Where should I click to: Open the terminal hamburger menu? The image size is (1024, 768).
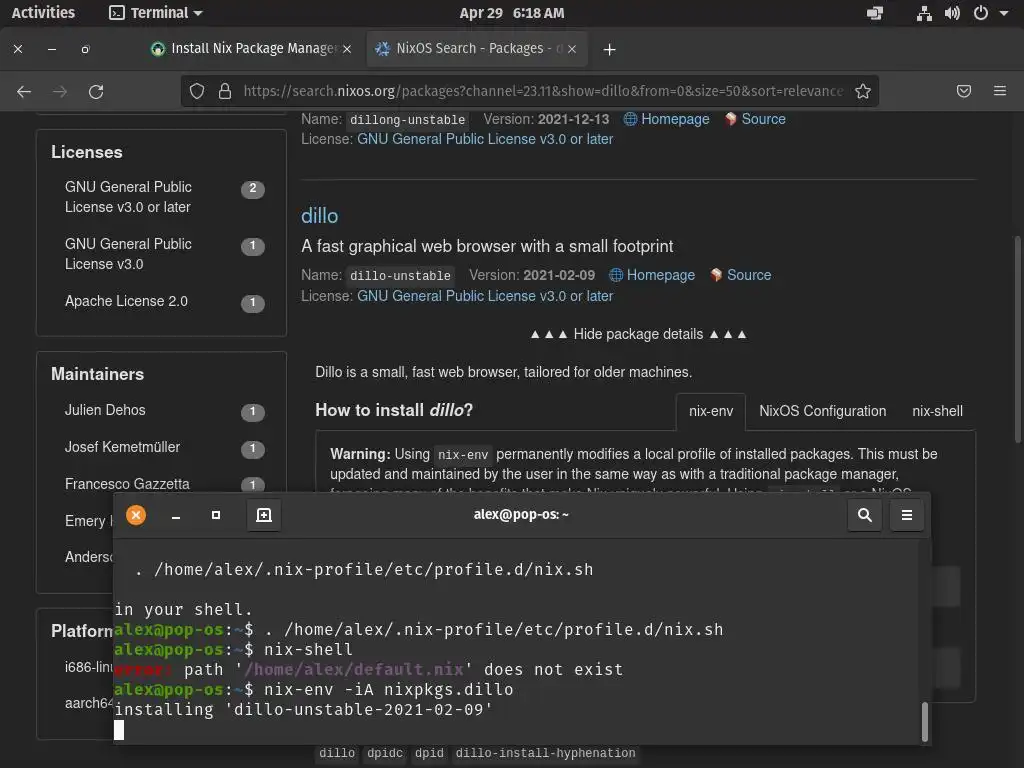pos(907,515)
